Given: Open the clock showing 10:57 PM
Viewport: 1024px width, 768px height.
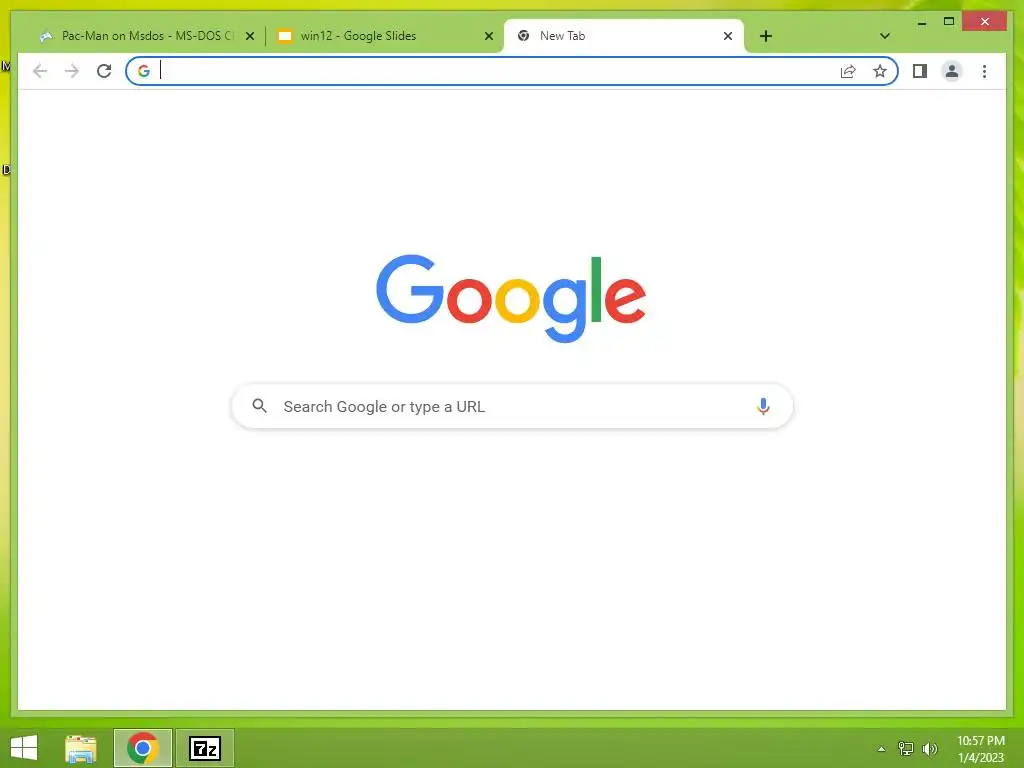Looking at the screenshot, I should coord(980,748).
